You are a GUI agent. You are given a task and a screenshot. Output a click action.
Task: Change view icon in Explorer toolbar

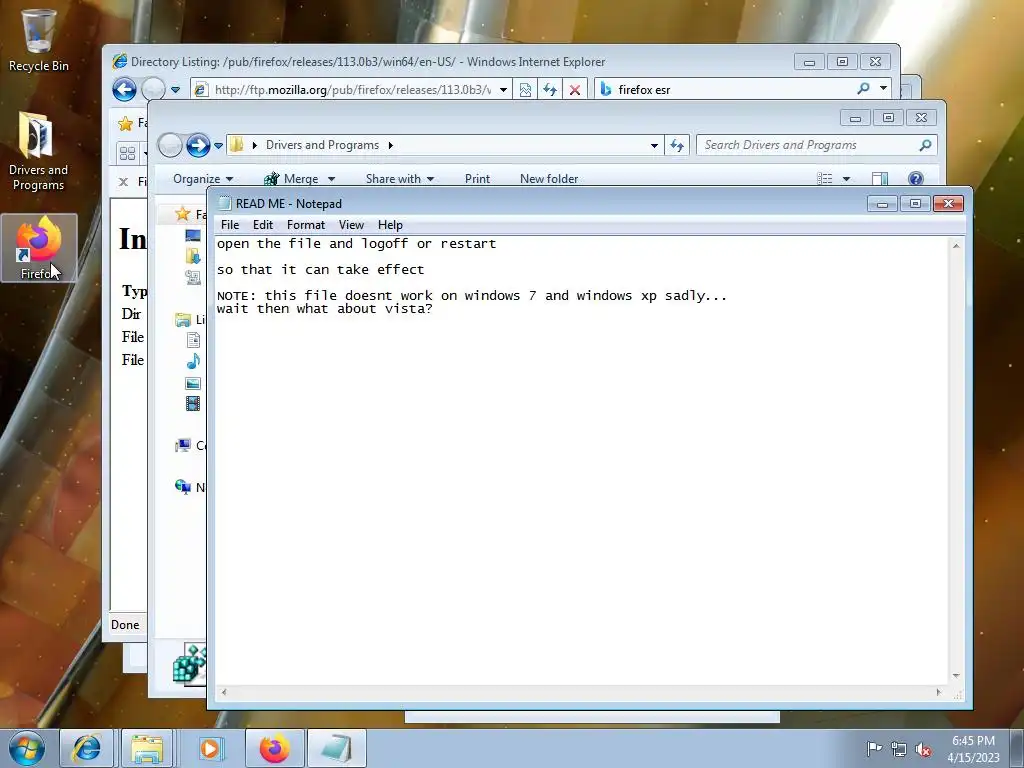tap(825, 178)
